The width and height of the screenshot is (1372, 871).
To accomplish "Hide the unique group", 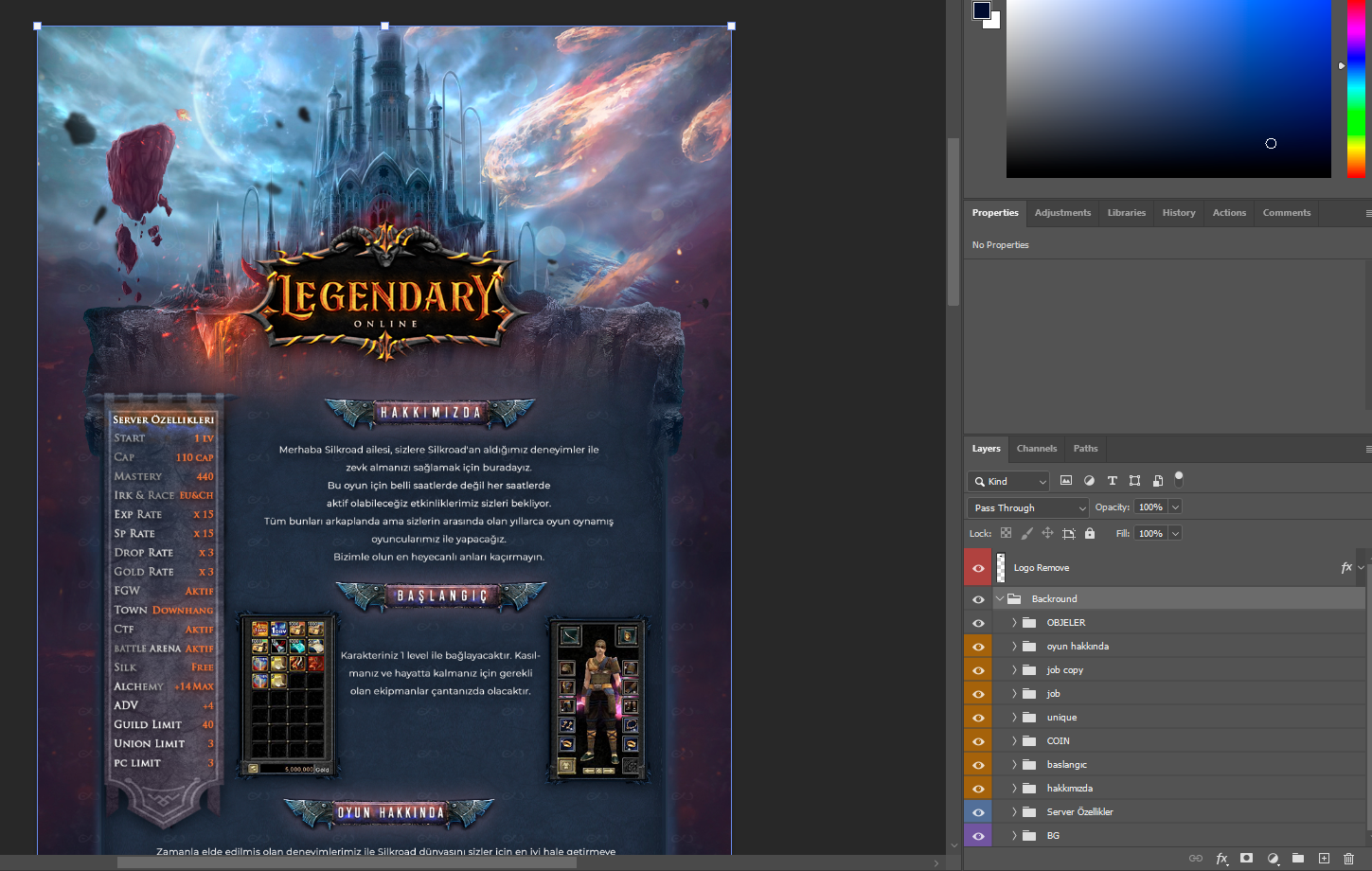I will point(978,718).
